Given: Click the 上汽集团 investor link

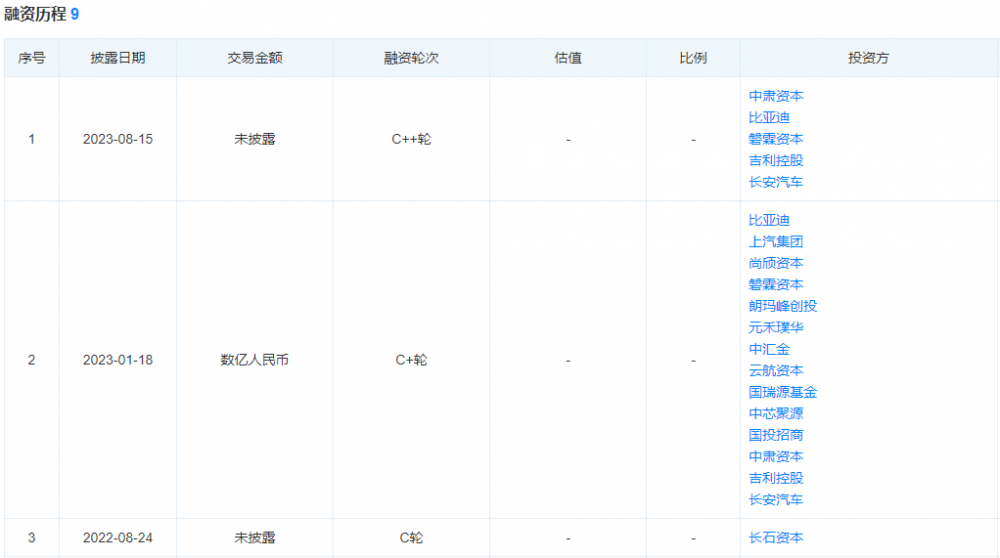Looking at the screenshot, I should tap(776, 242).
